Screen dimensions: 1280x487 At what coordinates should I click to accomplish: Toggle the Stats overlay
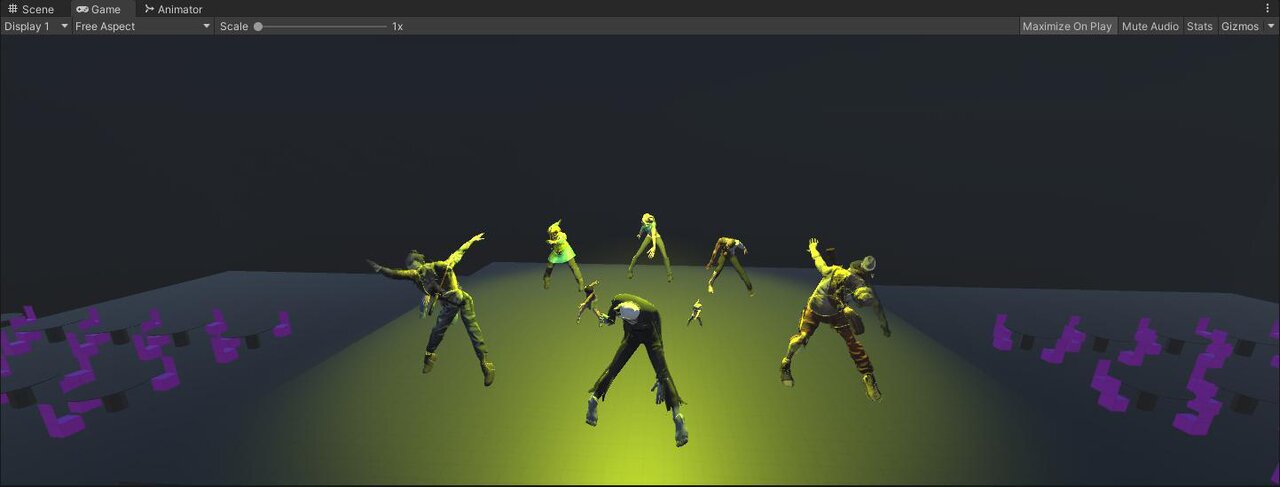pos(1199,26)
